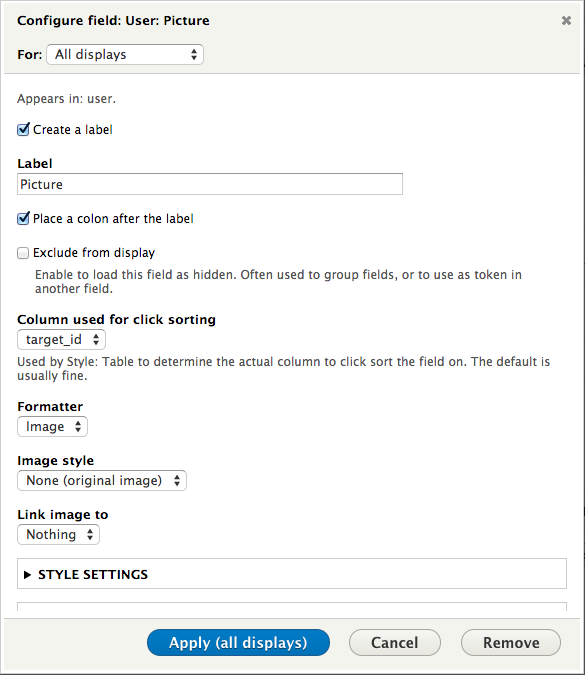Click the Remove button
585x675 pixels.
(511, 643)
